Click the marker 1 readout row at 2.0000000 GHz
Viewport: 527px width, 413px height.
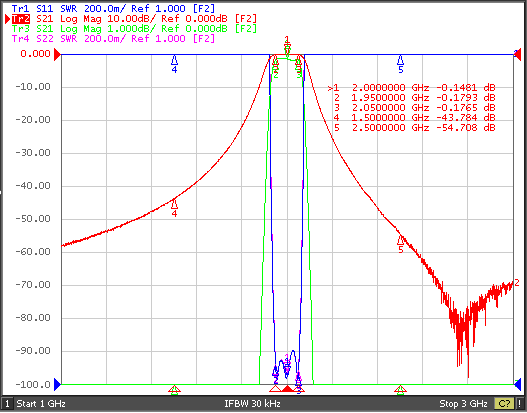[x=411, y=88]
